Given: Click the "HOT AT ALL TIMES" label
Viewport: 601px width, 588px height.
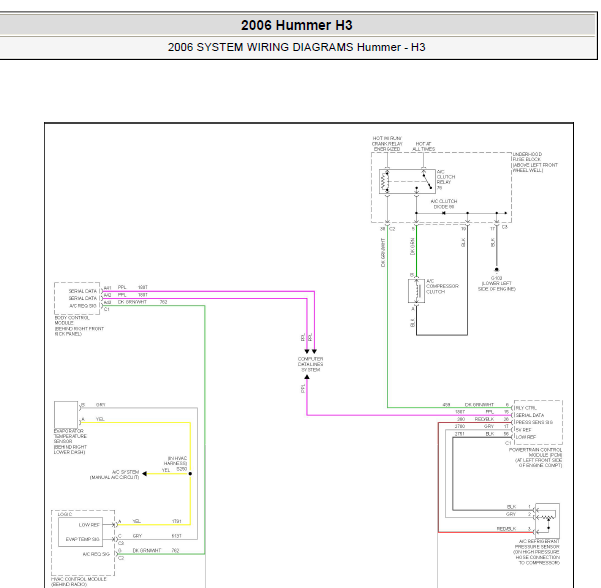Looking at the screenshot, I should (424, 146).
